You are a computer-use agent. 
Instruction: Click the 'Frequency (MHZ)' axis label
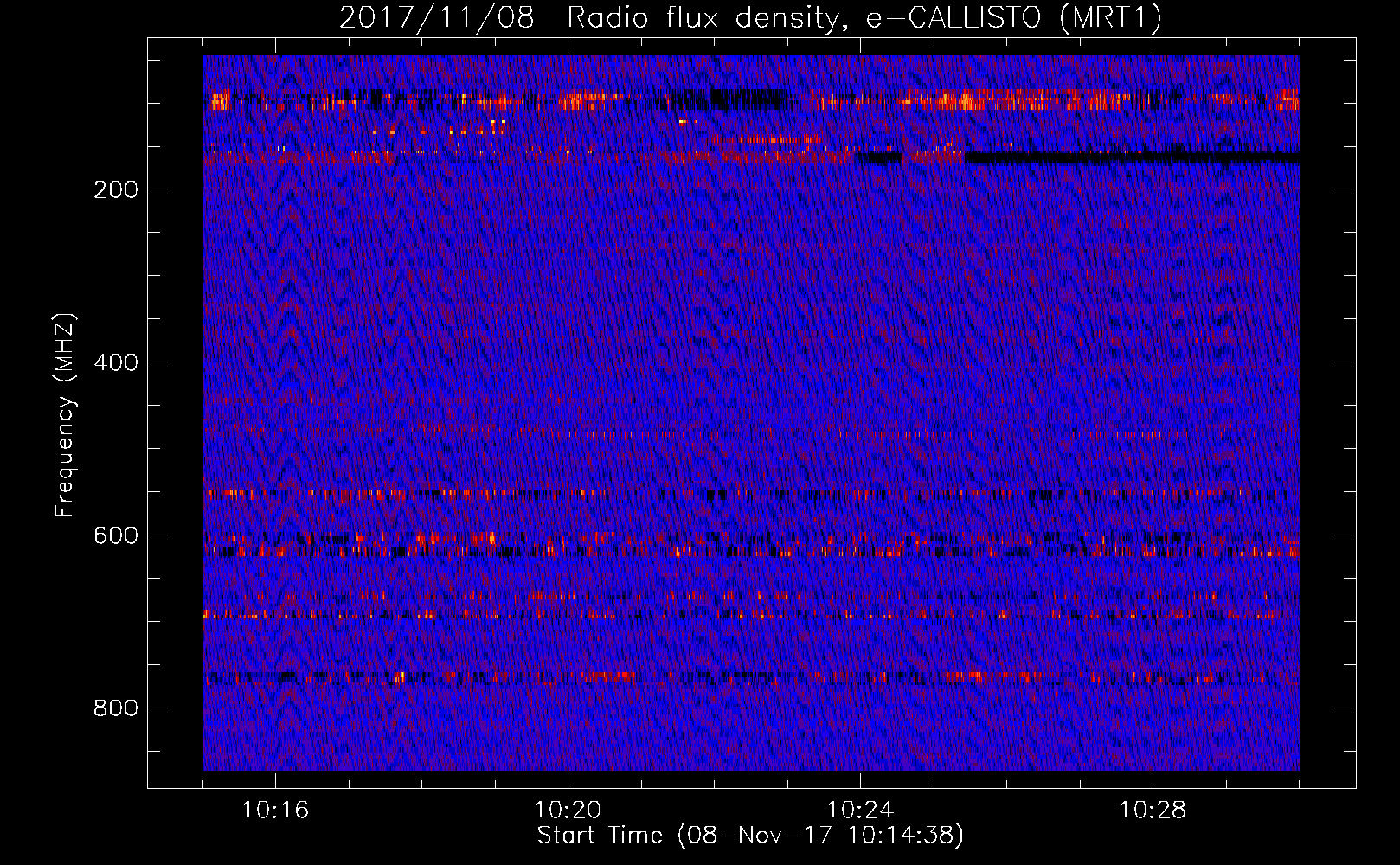click(x=65, y=415)
